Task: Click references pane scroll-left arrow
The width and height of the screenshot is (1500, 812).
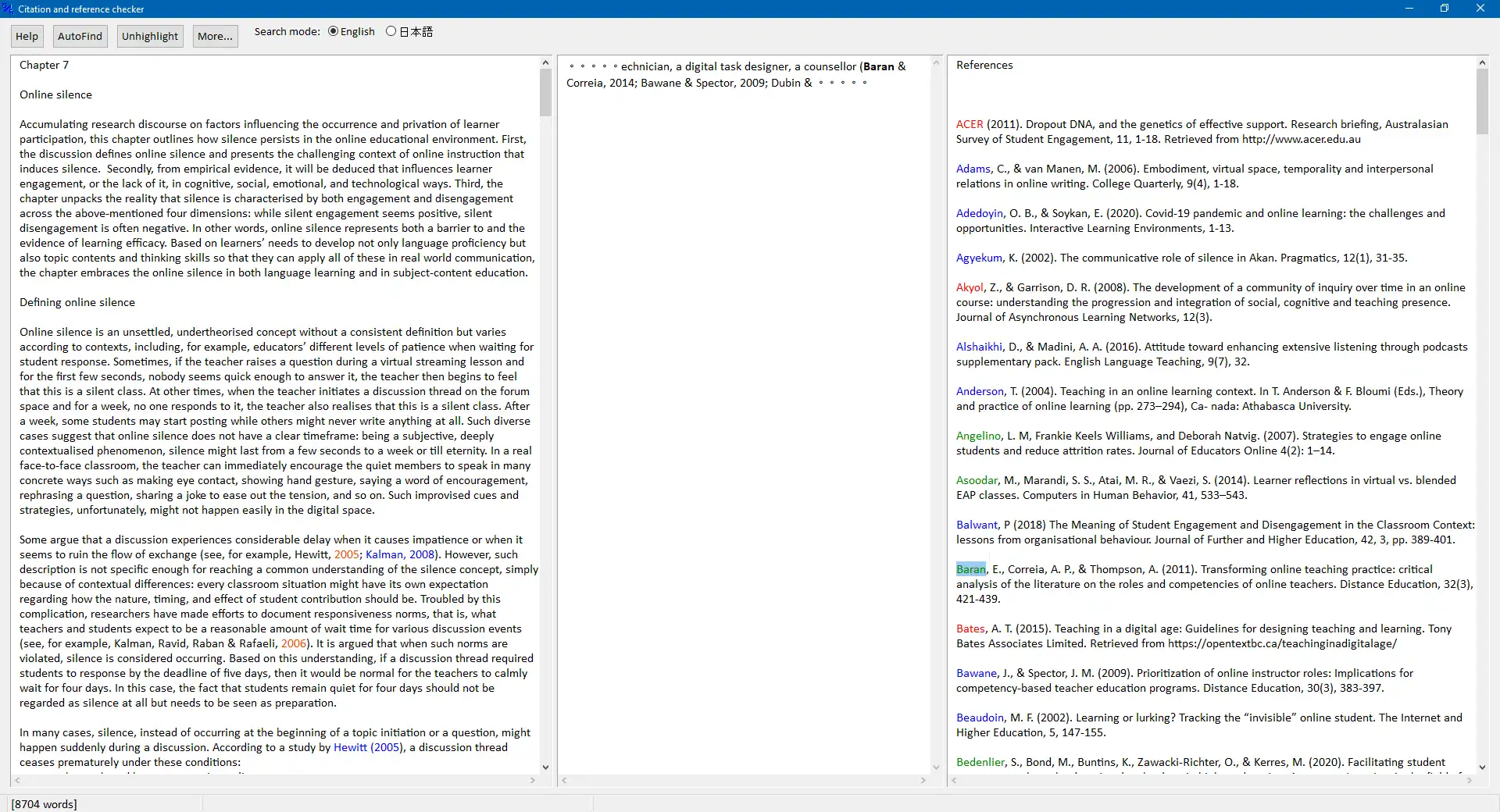Action: tap(955, 780)
